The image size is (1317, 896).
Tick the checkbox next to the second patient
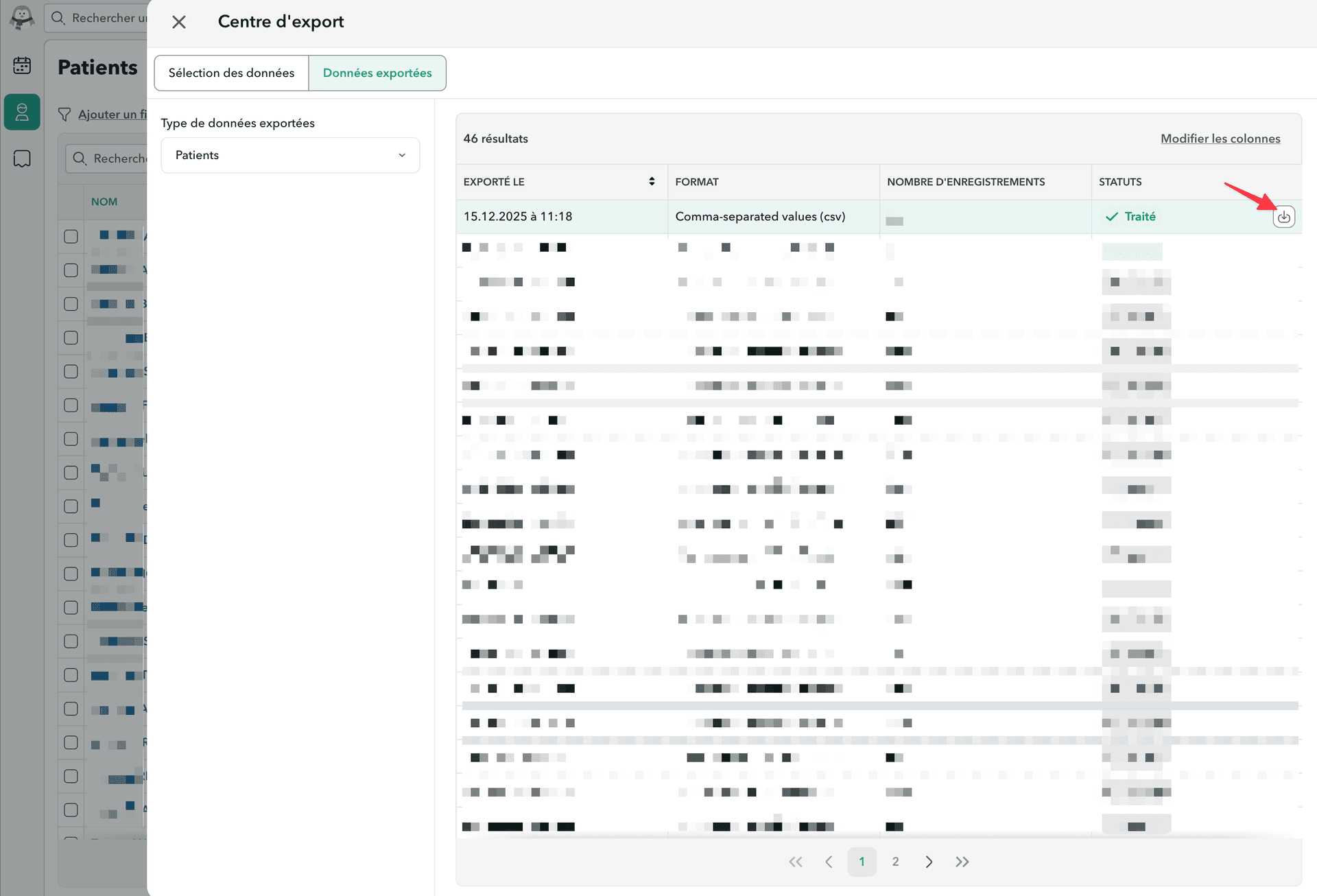pyautogui.click(x=71, y=270)
